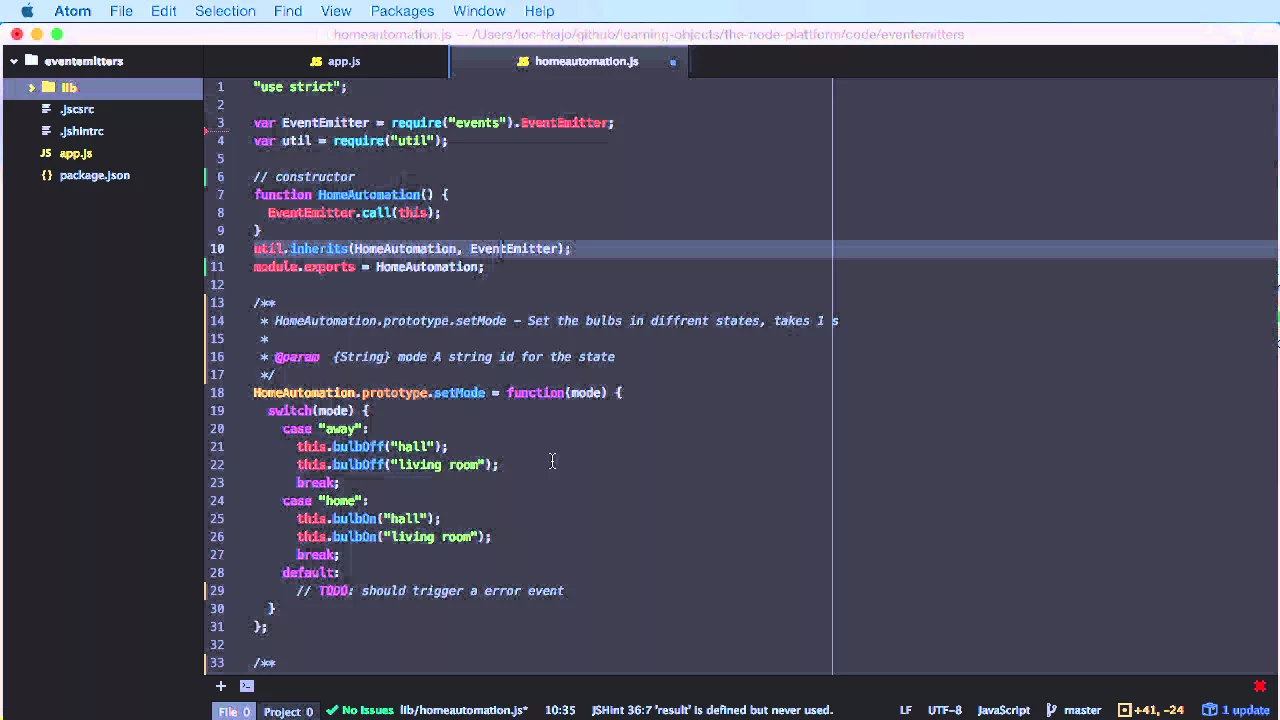Open .jshintrc in the tree view
1280x720 pixels.
pyautogui.click(x=82, y=131)
